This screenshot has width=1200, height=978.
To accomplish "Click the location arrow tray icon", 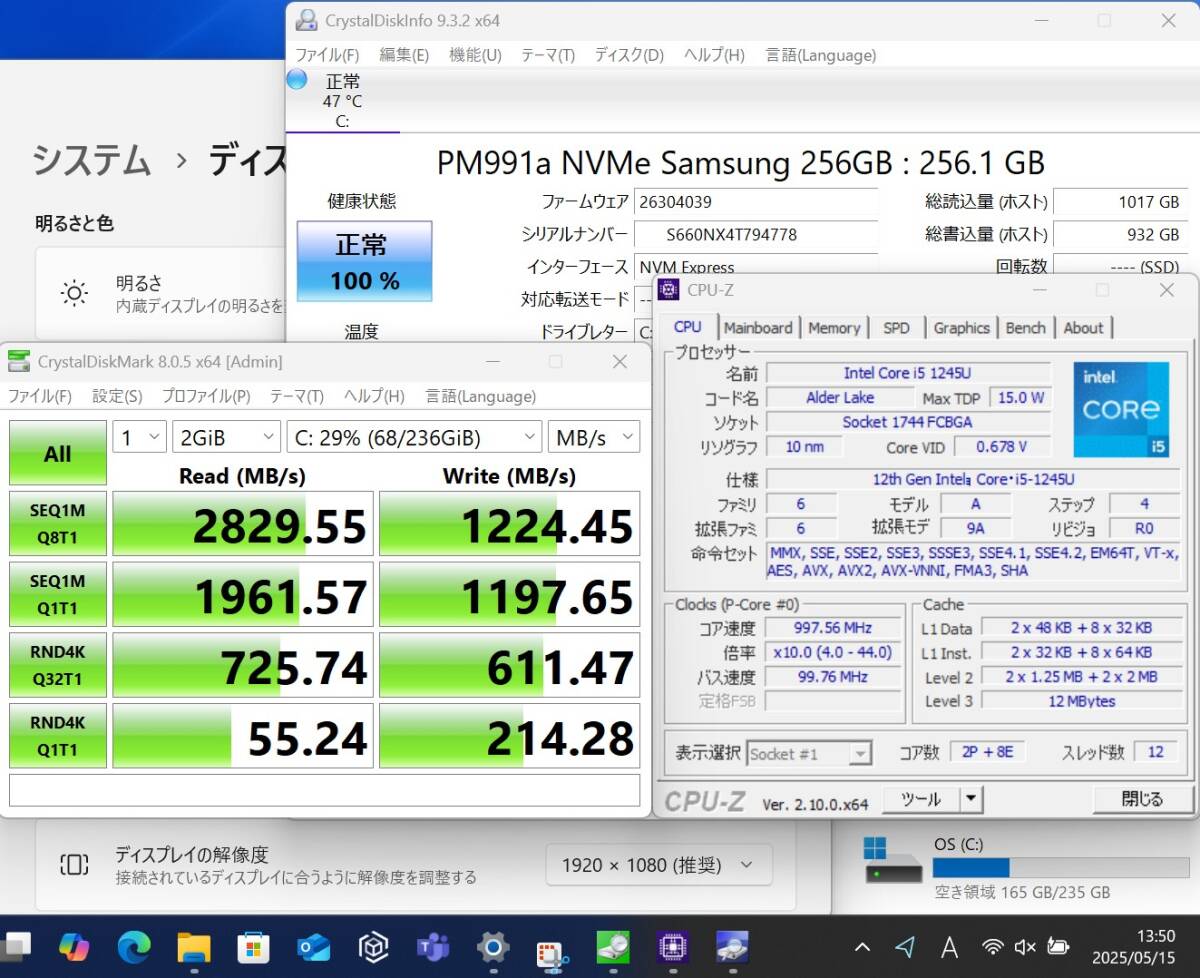I will pyautogui.click(x=906, y=947).
